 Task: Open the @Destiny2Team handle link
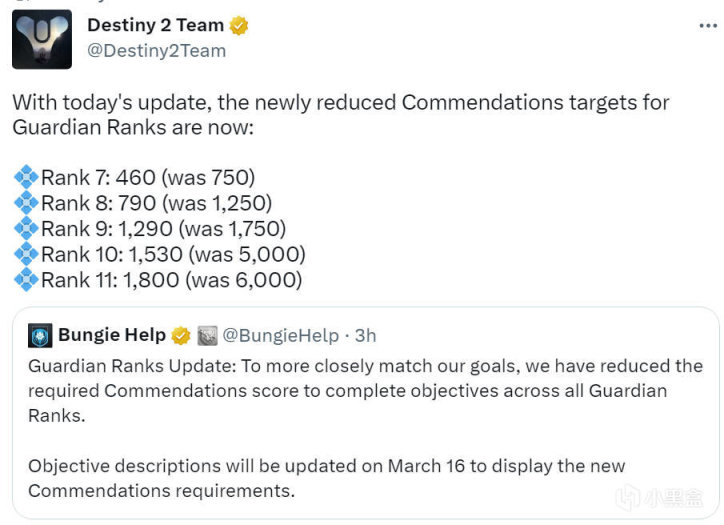(x=156, y=50)
